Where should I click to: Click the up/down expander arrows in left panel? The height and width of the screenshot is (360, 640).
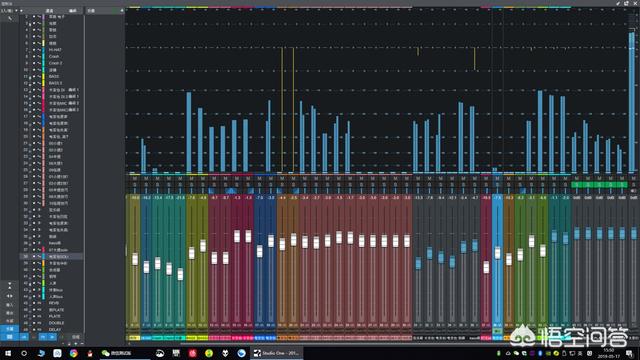tap(10, 285)
